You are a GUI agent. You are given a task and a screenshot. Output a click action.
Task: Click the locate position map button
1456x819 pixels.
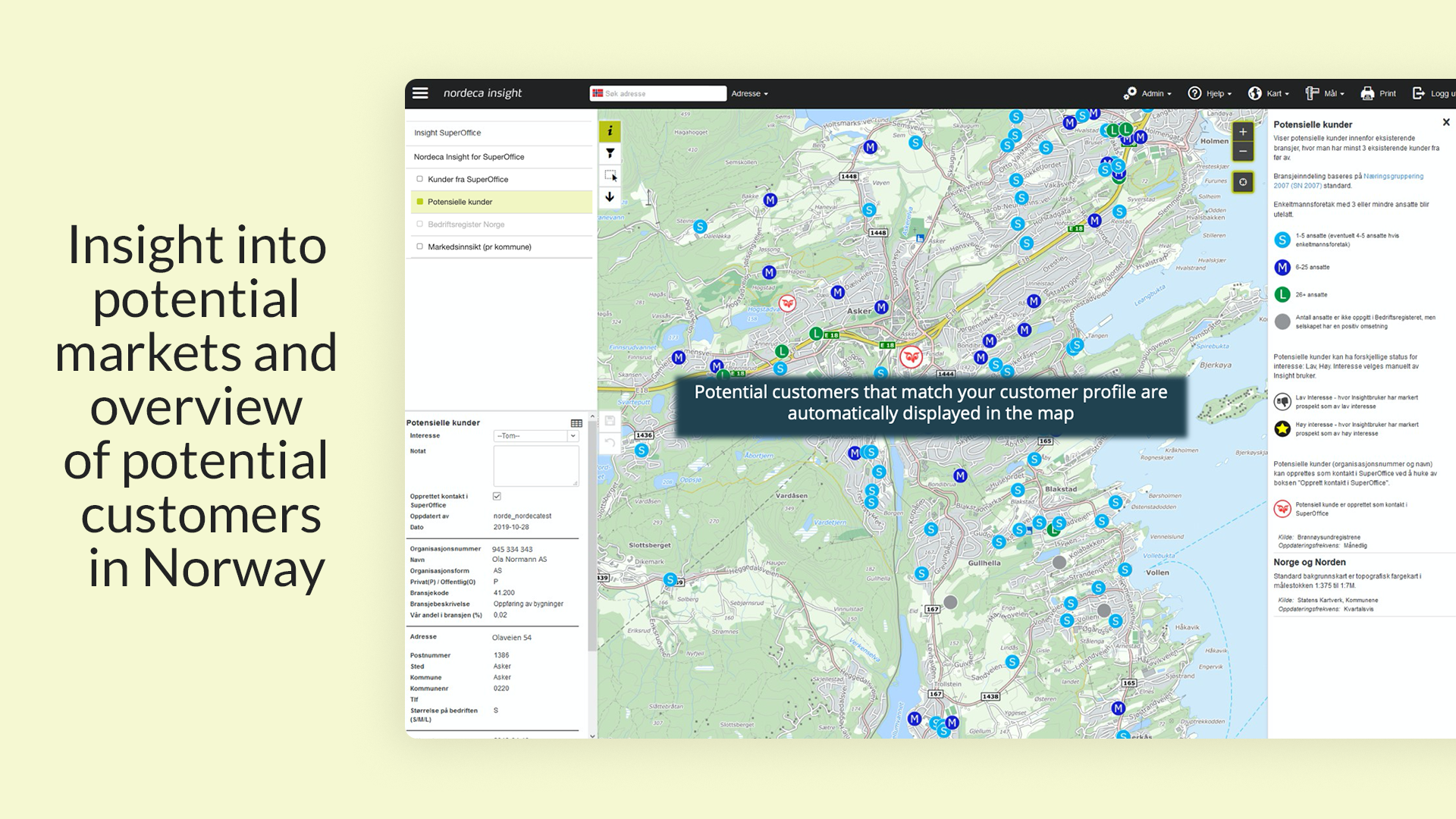click(1243, 182)
